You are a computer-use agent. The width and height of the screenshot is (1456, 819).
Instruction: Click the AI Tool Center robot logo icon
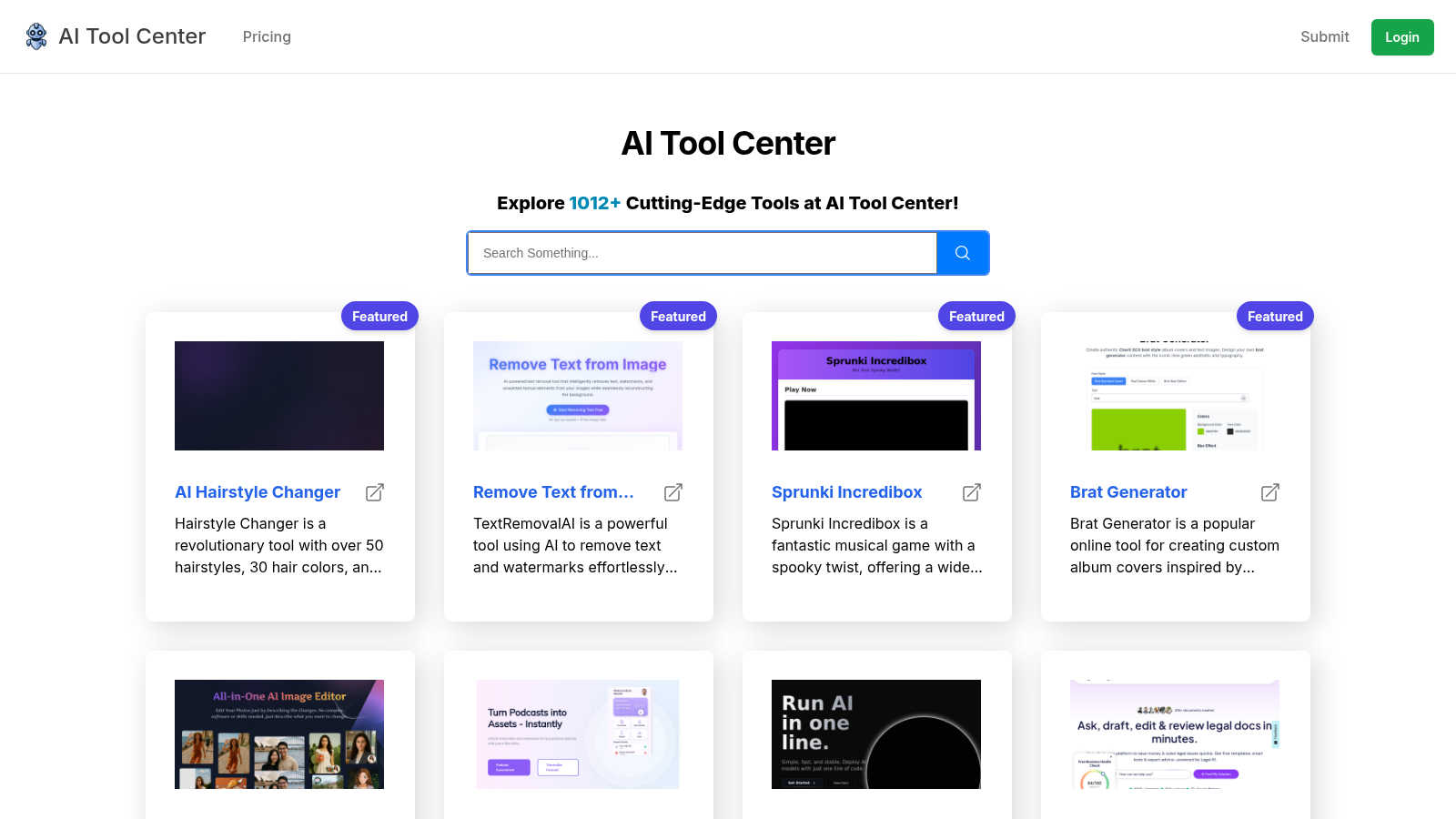point(36,36)
